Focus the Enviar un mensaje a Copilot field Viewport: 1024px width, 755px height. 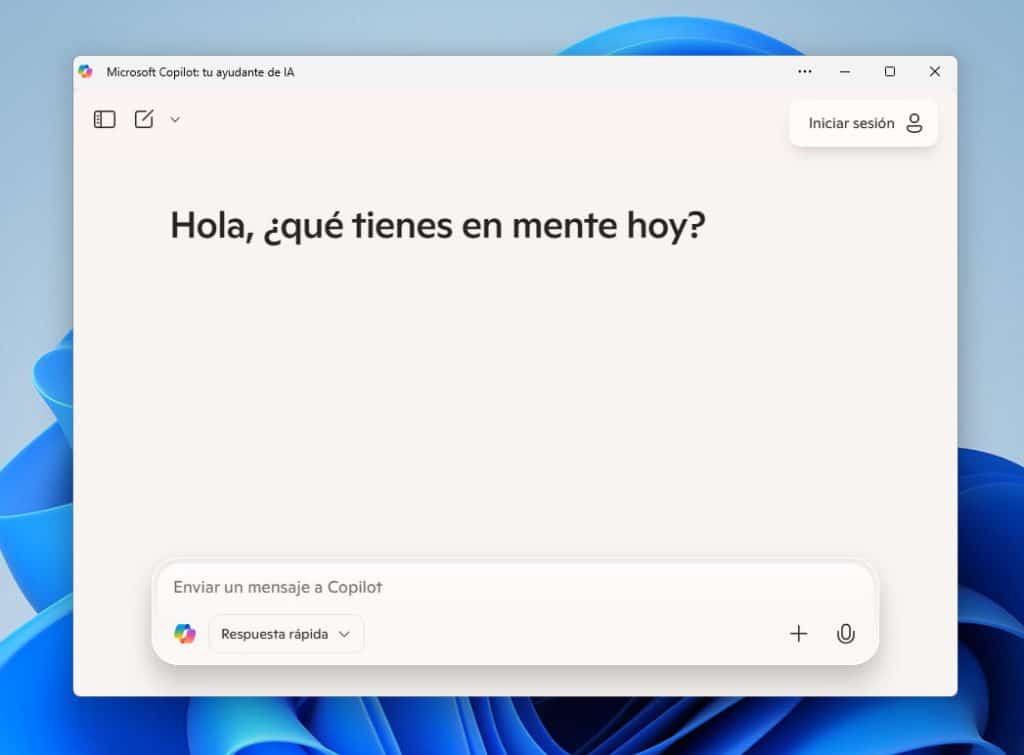click(515, 587)
